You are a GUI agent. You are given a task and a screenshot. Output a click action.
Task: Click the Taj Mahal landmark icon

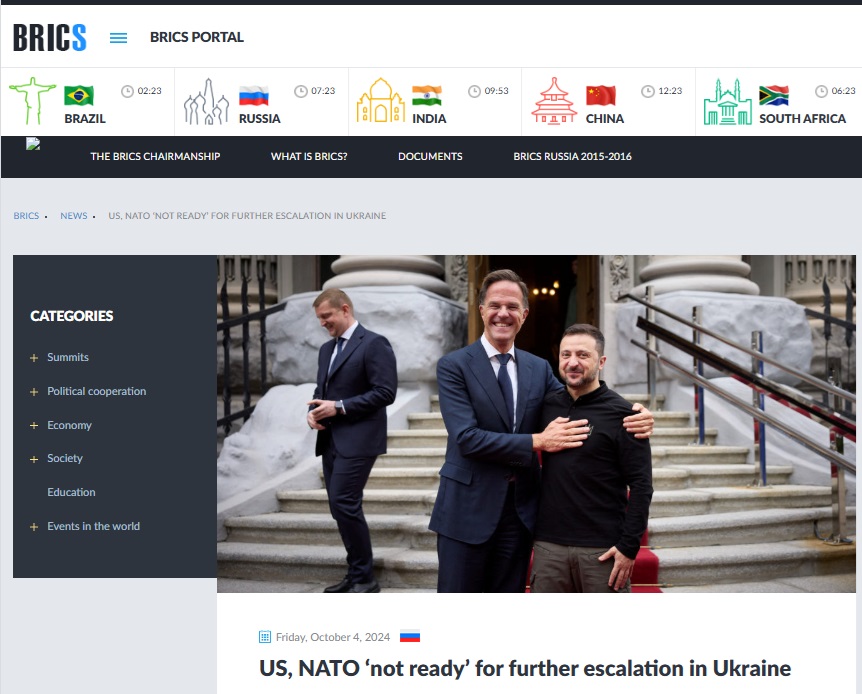[x=381, y=101]
